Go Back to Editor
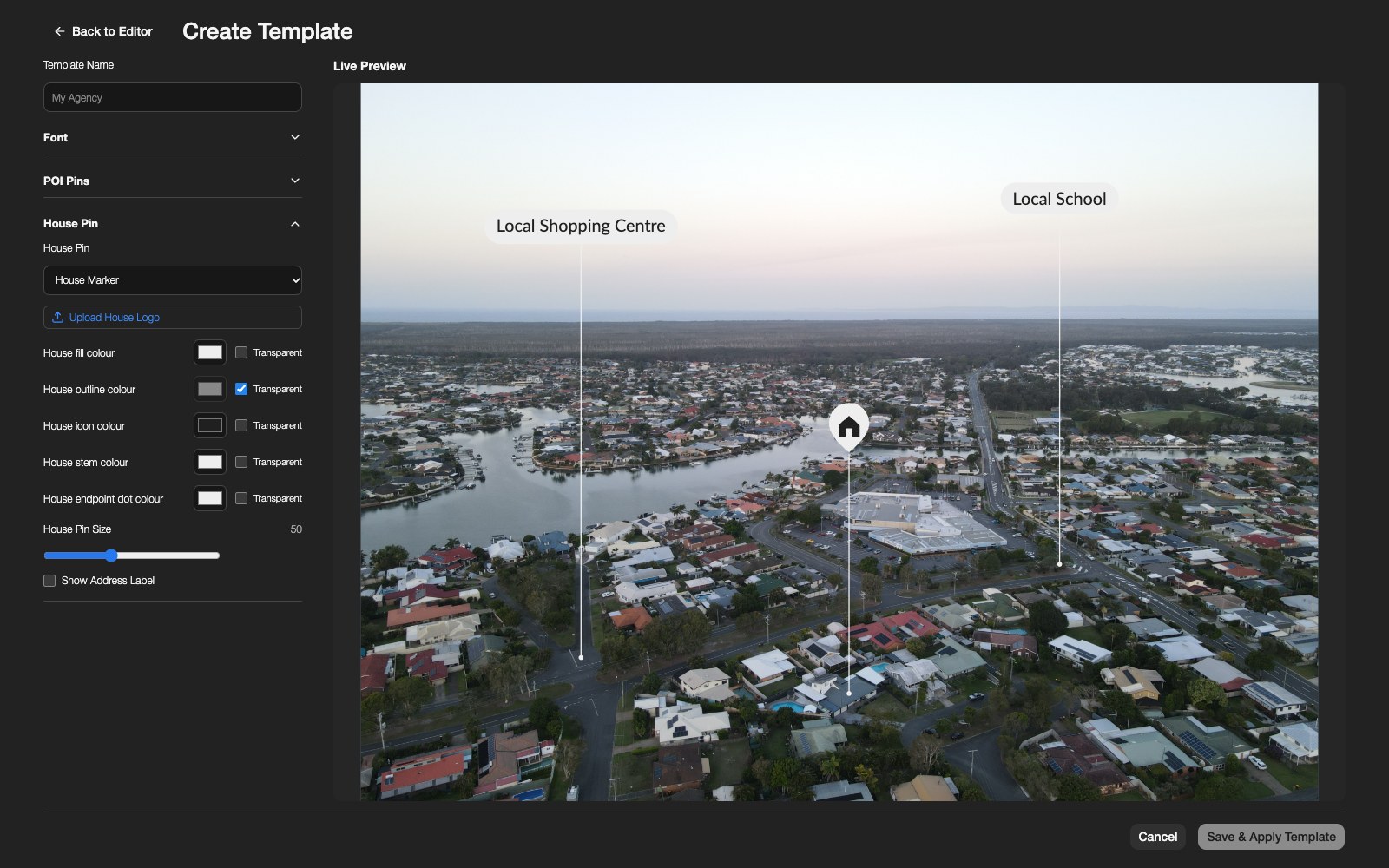 (103, 31)
